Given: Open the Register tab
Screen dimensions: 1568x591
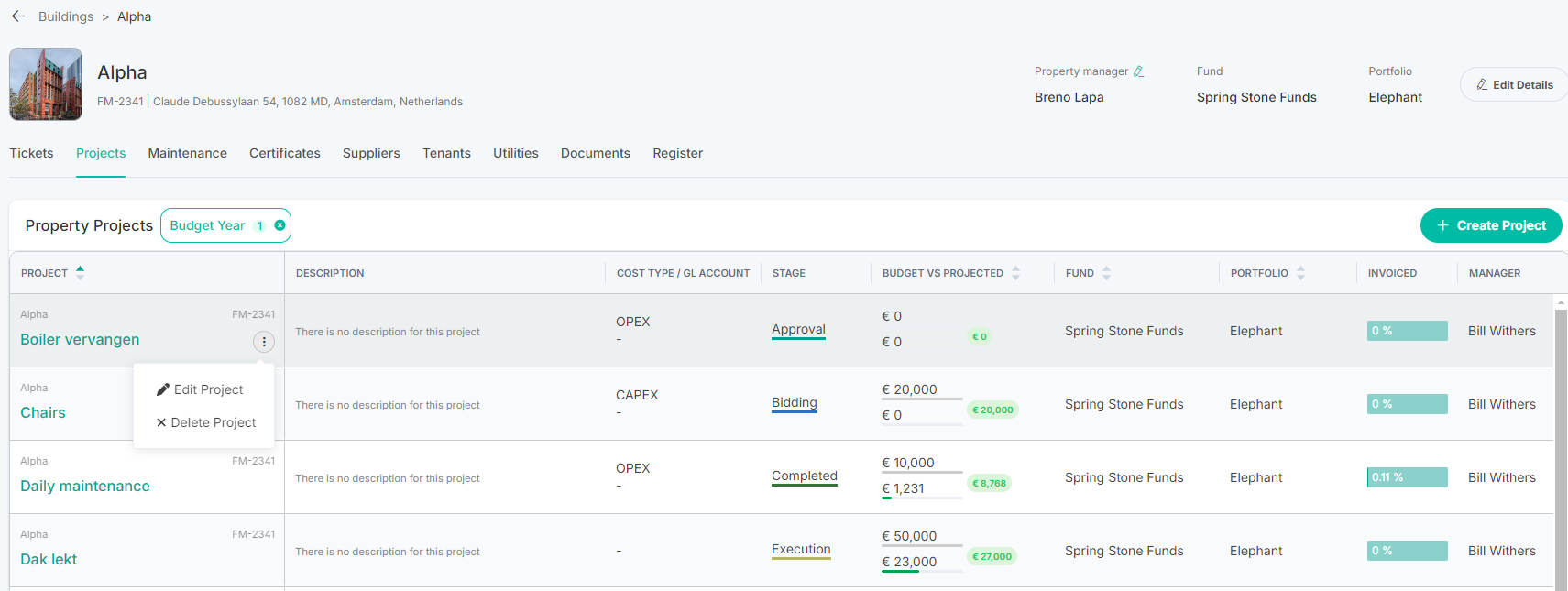Looking at the screenshot, I should 678,153.
